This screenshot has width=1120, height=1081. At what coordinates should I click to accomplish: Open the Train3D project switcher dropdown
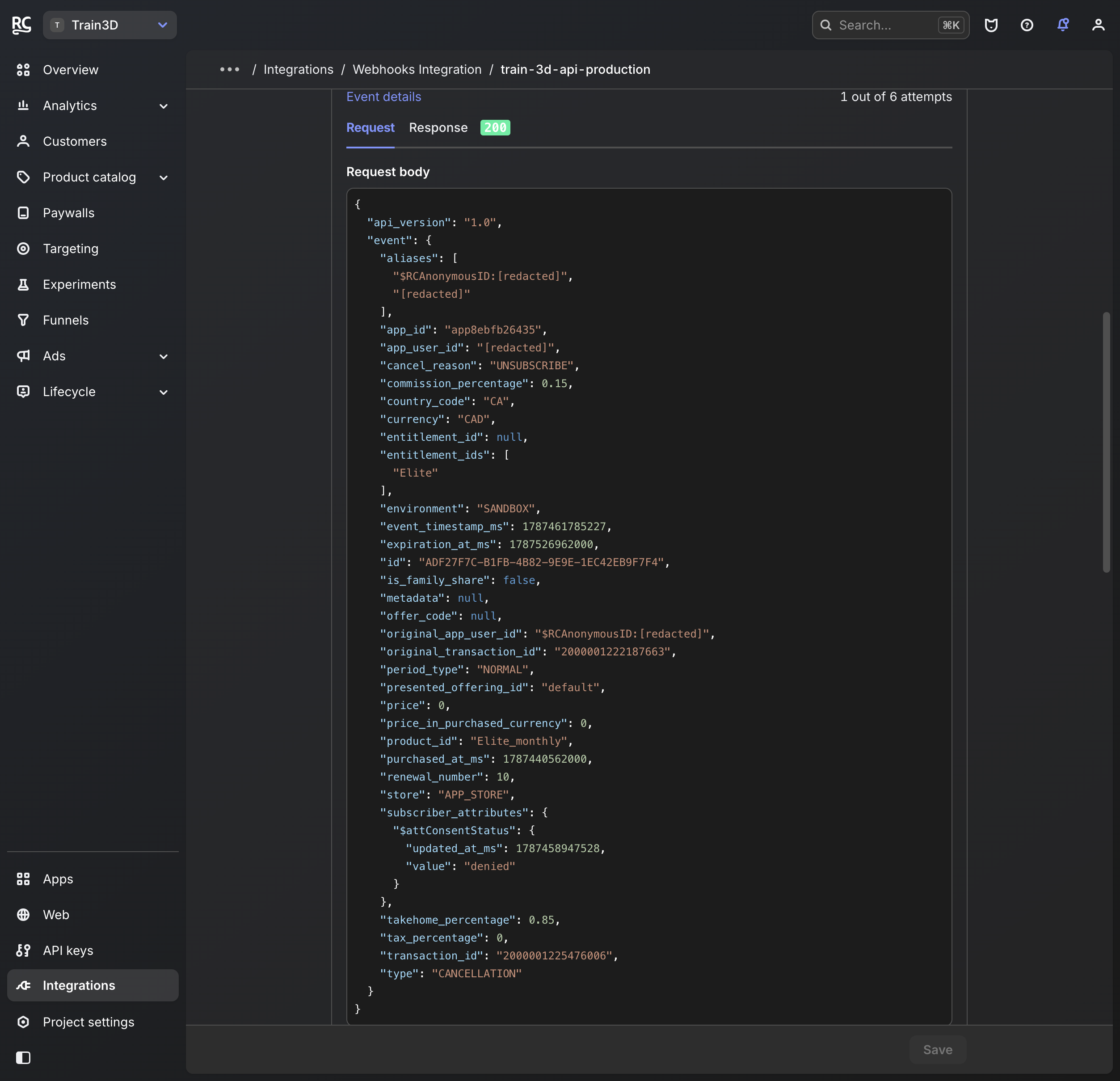tap(109, 25)
